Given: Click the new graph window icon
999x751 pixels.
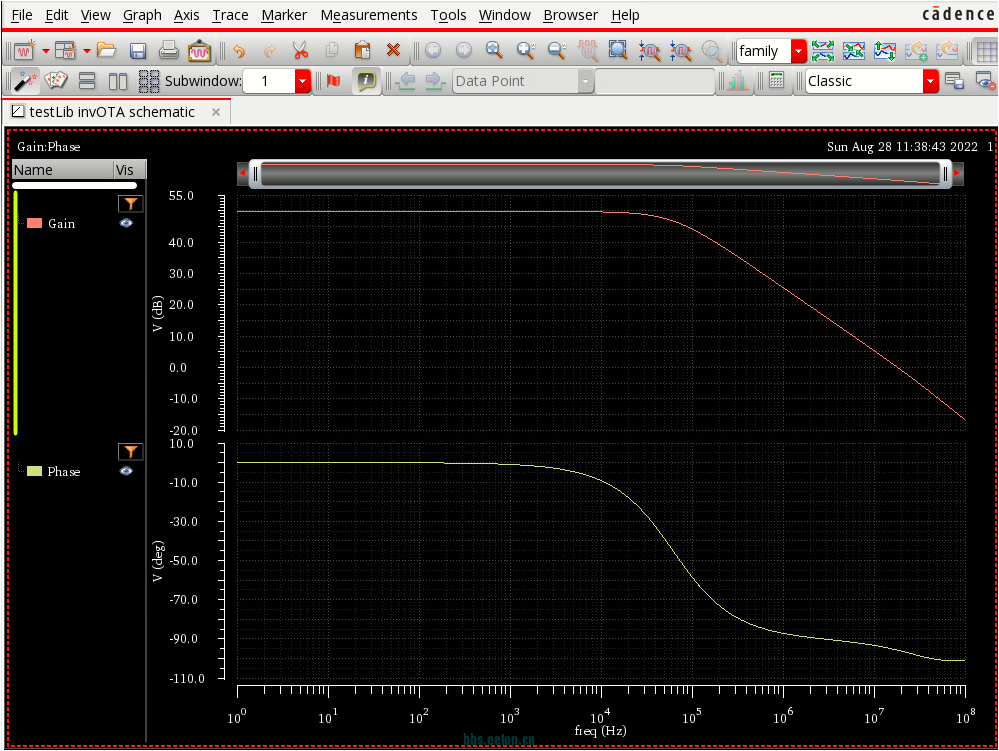Looking at the screenshot, I should point(24,50).
